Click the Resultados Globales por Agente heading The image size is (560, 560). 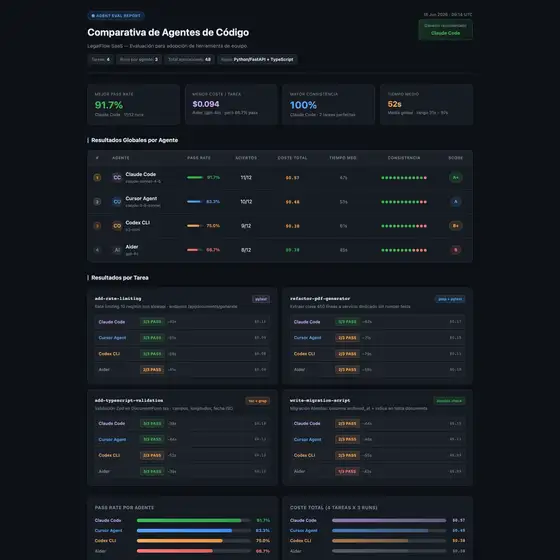[x=135, y=140]
